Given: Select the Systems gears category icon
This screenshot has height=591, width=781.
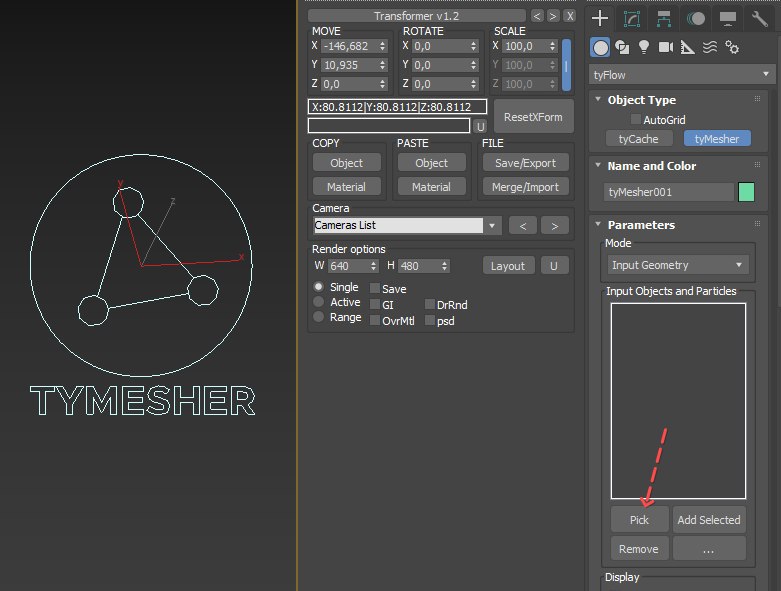Looking at the screenshot, I should pos(732,47).
